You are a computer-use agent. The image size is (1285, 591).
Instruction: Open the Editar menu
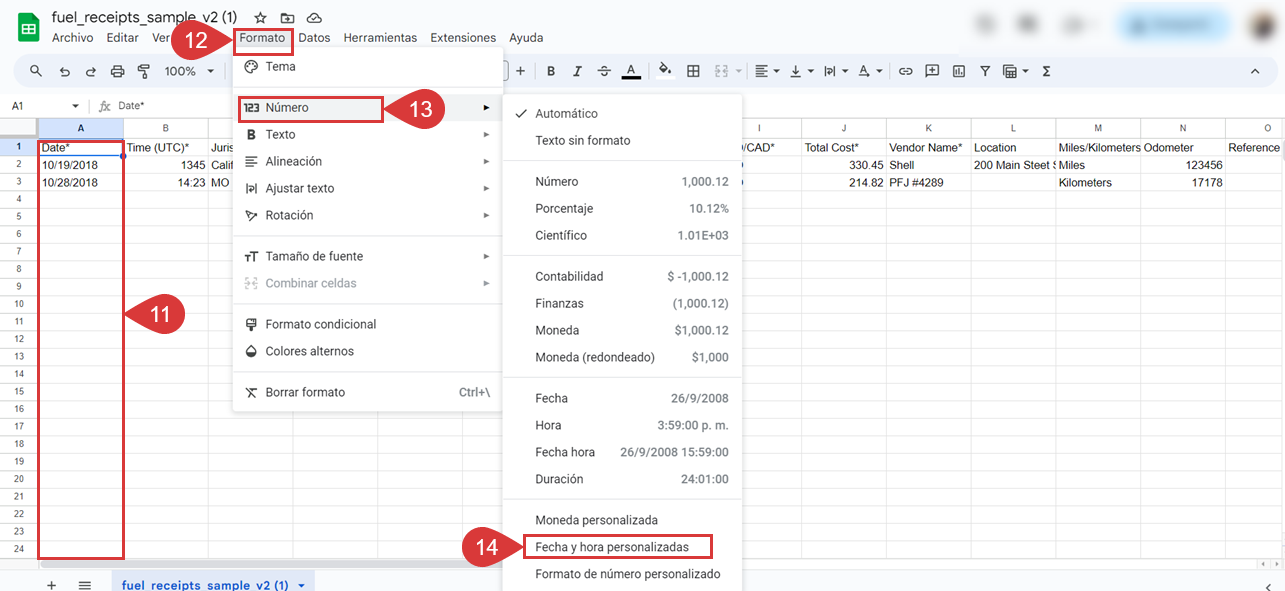122,38
